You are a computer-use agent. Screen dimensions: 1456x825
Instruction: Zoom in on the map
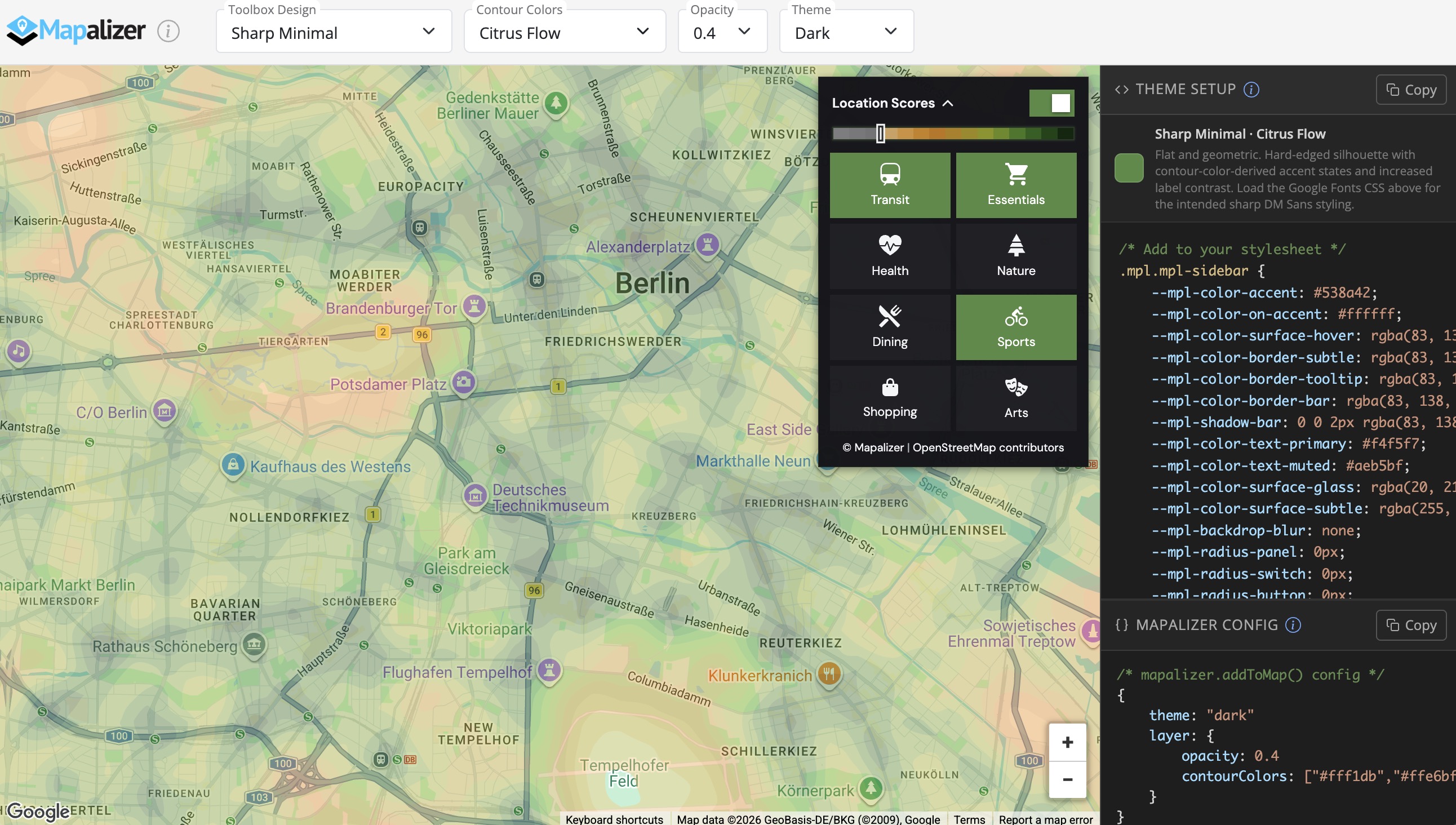[x=1067, y=742]
